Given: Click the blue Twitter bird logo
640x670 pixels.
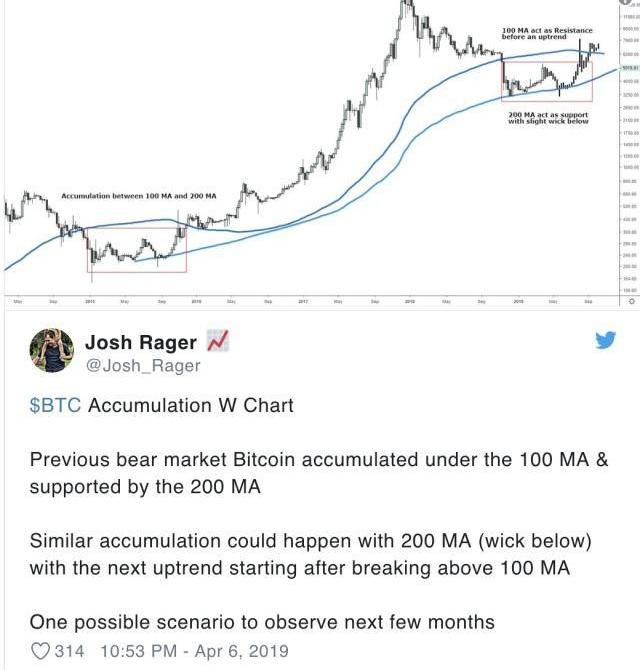Looking at the screenshot, I should 606,340.
